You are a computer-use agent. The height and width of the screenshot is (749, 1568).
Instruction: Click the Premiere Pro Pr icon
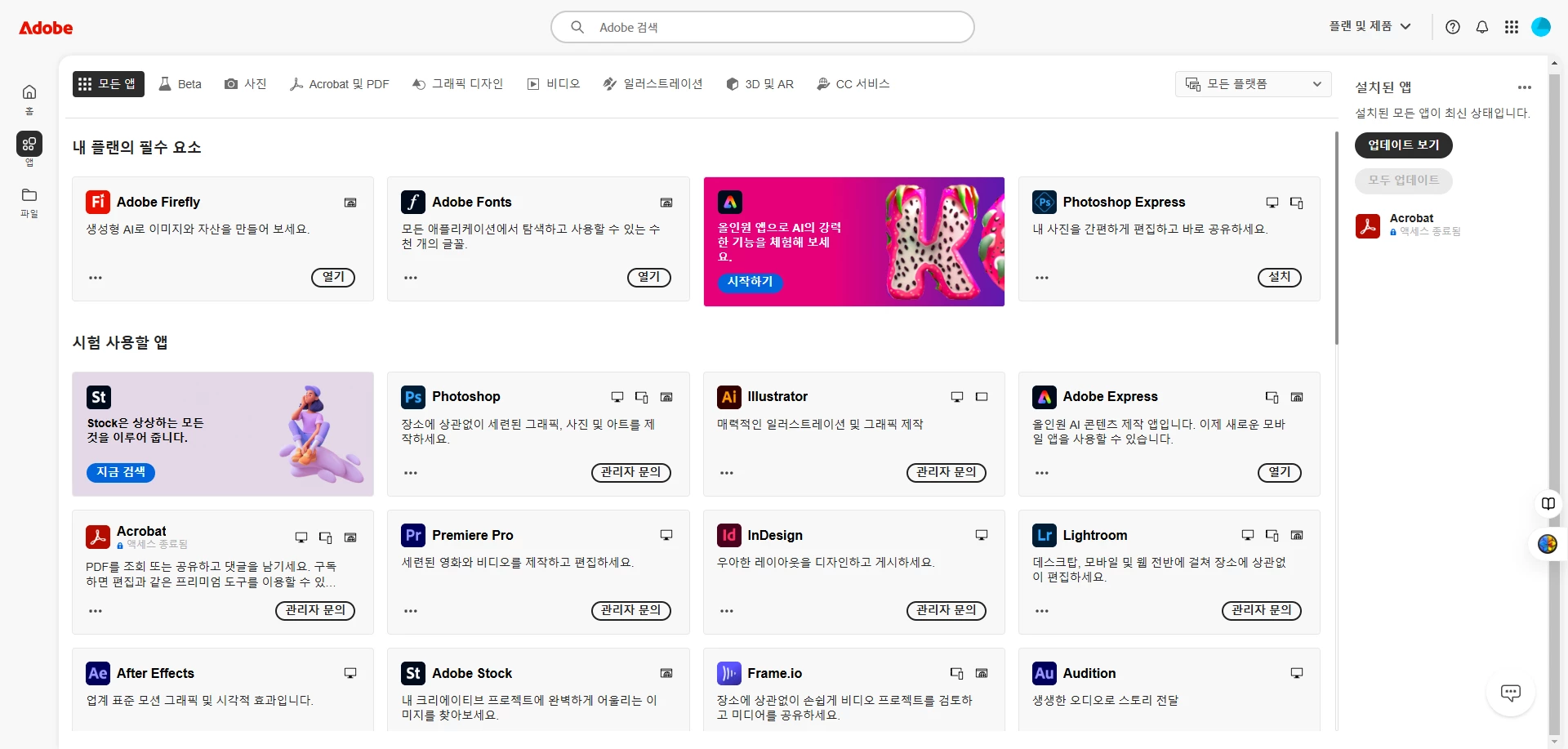[413, 535]
